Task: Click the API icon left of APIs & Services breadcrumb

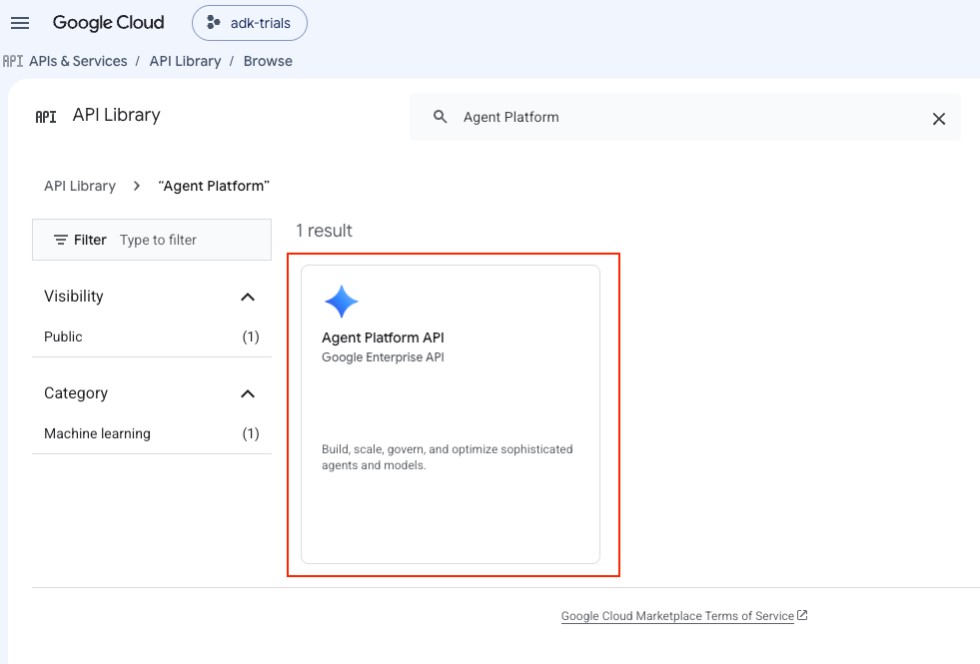Action: (12, 61)
